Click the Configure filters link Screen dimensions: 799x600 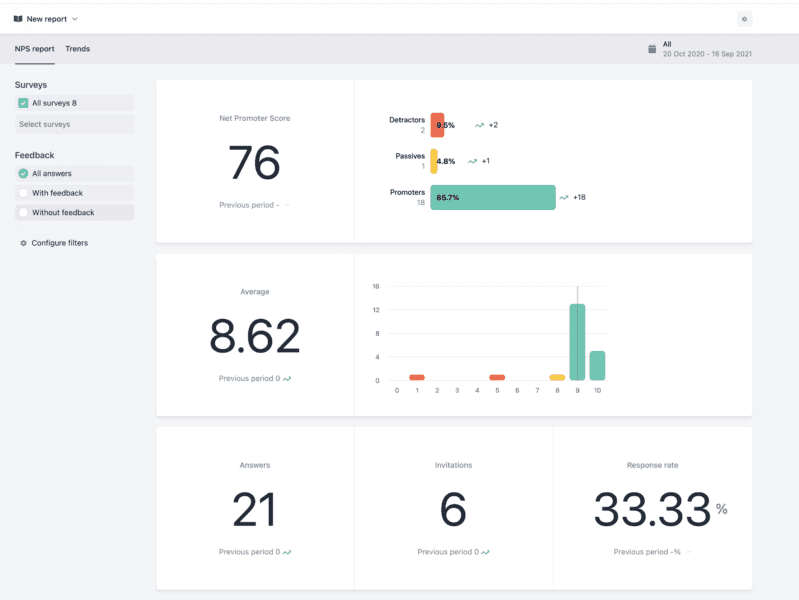click(x=59, y=243)
